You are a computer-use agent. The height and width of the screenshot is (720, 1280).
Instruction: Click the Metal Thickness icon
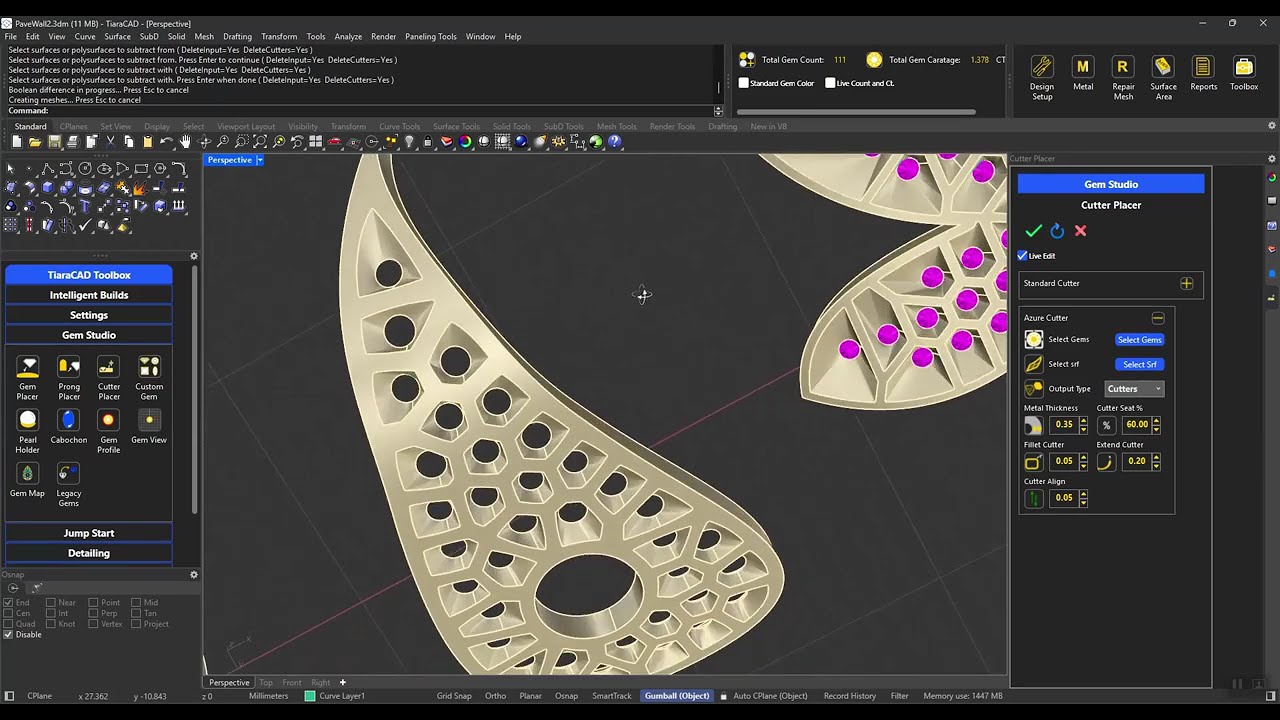coord(1034,425)
